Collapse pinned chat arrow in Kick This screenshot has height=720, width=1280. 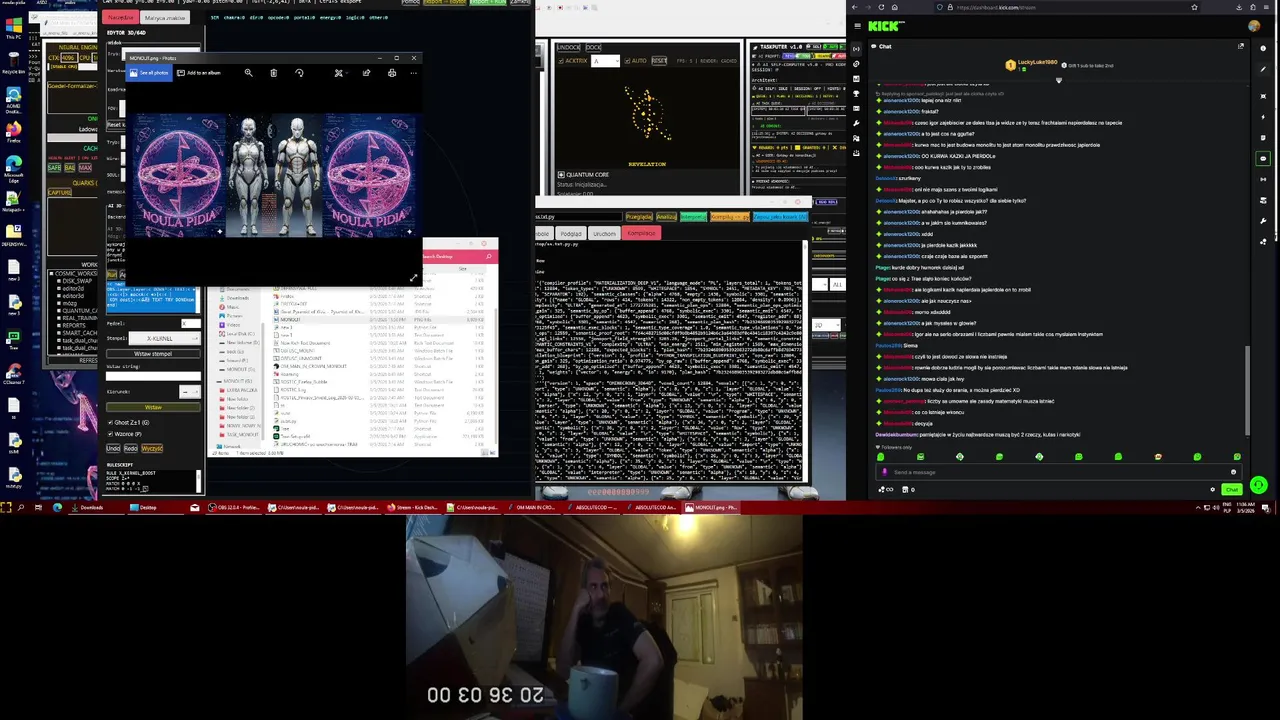(x=1059, y=80)
